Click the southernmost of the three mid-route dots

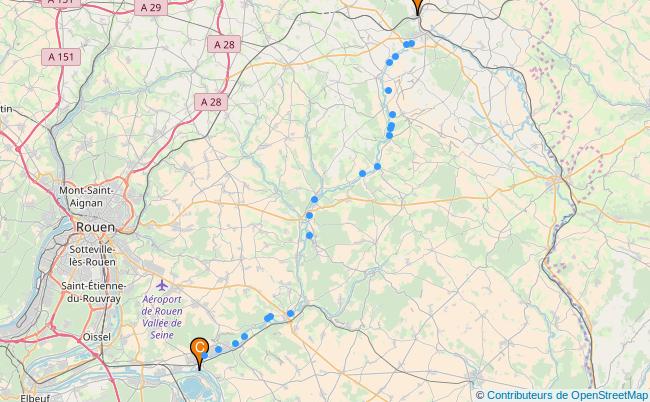(x=309, y=235)
